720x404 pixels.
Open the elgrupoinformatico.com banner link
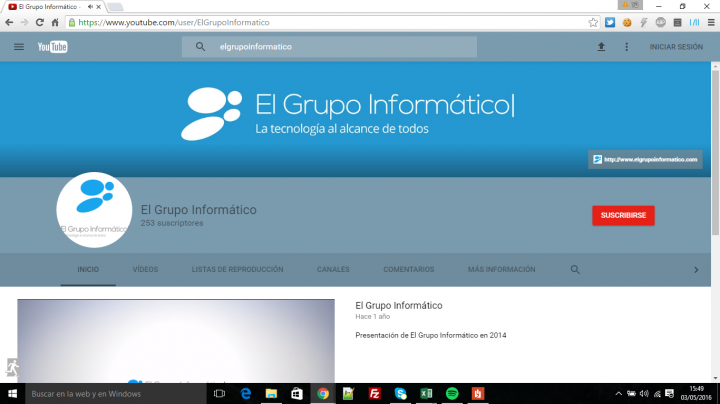point(645,159)
